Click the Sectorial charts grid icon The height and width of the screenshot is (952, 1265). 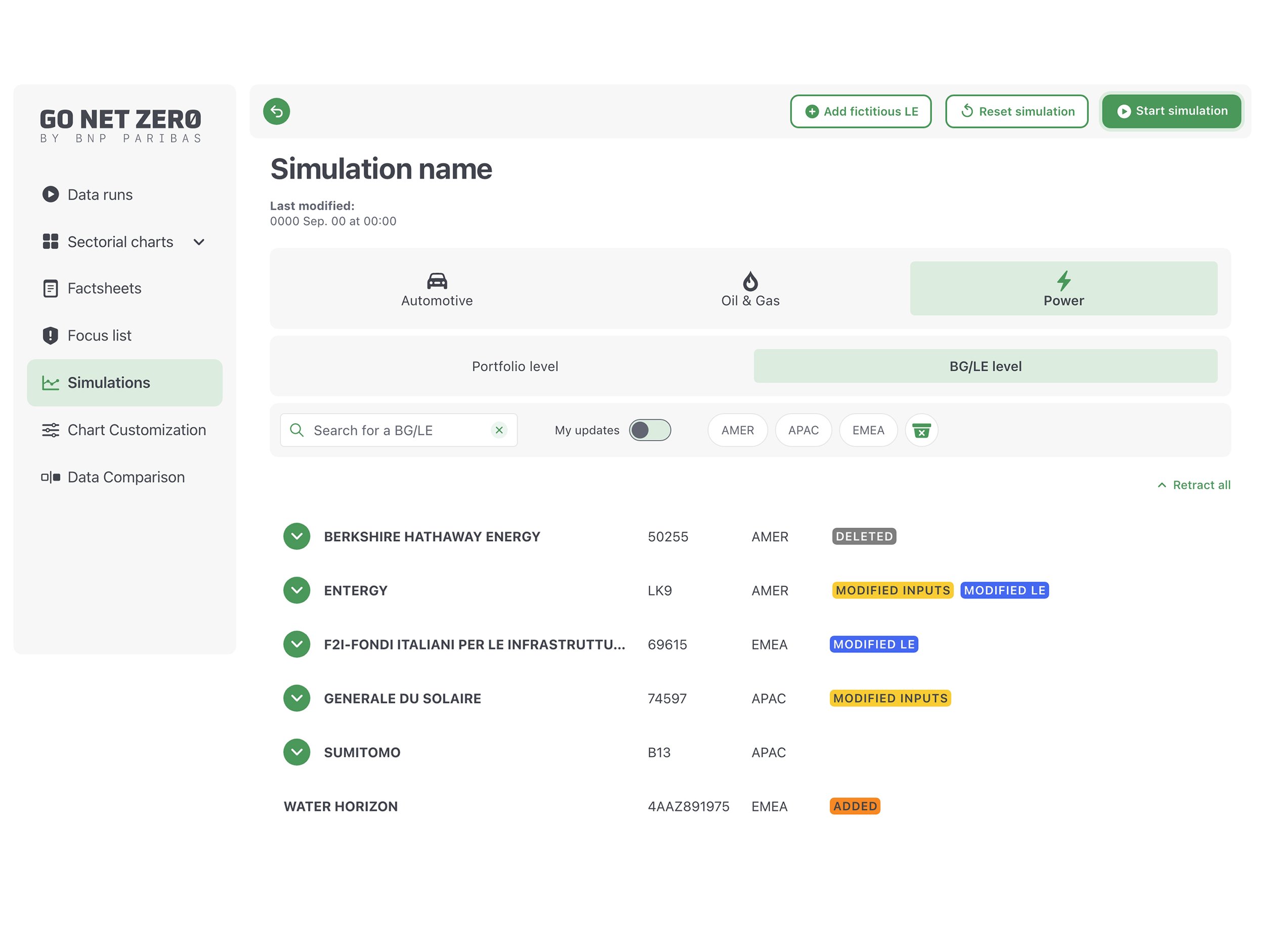50,241
